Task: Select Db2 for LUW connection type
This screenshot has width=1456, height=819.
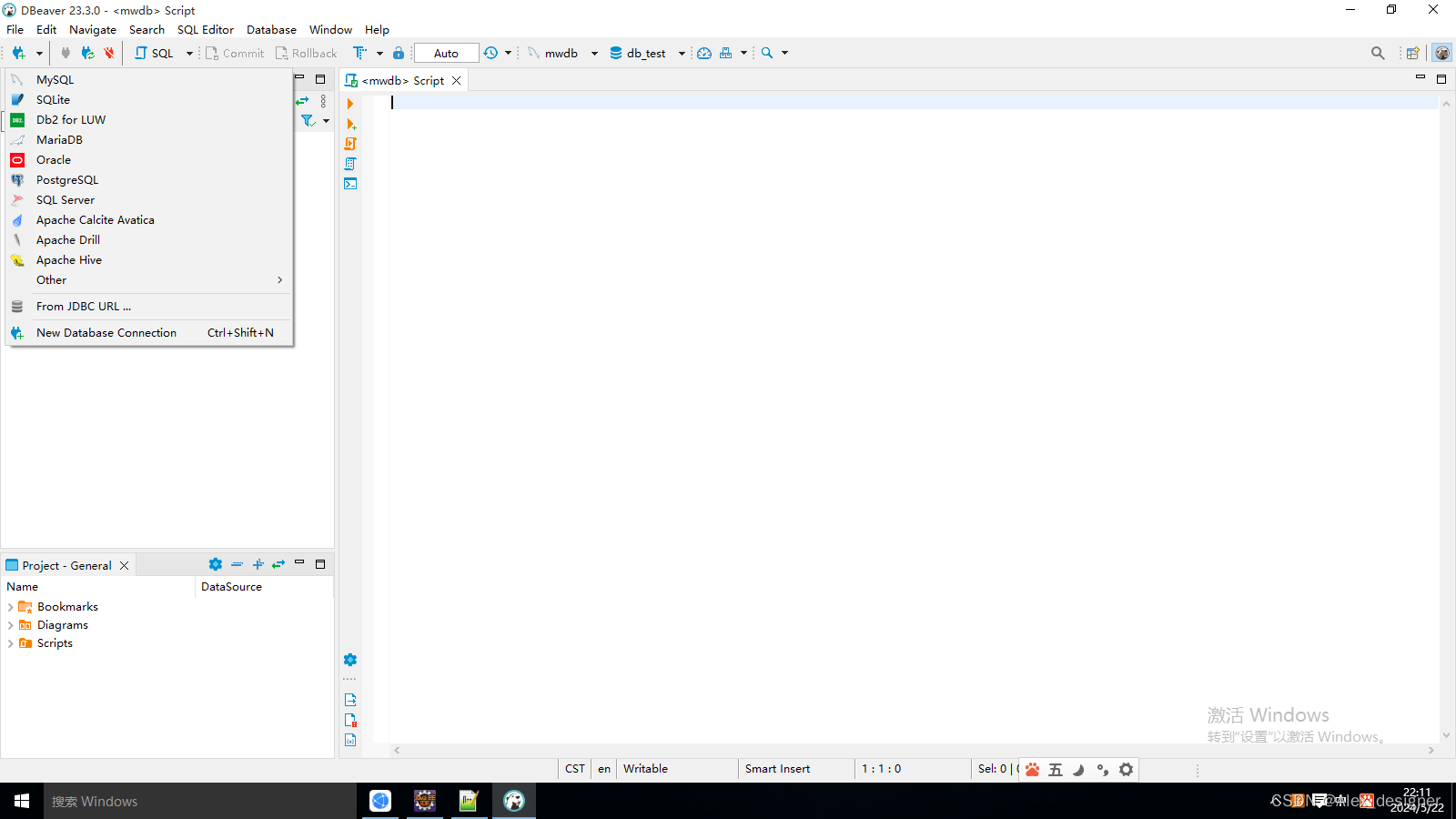Action: pos(149,120)
